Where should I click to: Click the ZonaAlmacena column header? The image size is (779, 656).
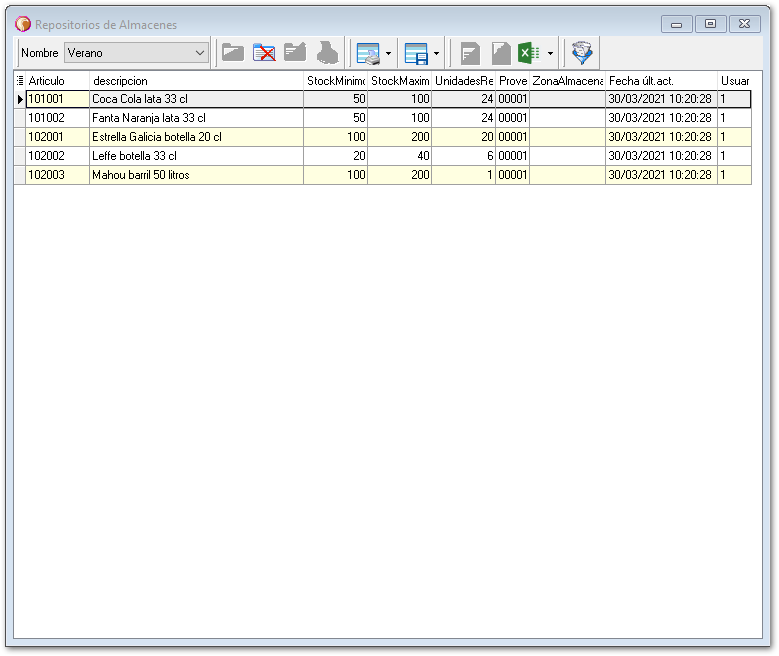pyautogui.click(x=567, y=81)
